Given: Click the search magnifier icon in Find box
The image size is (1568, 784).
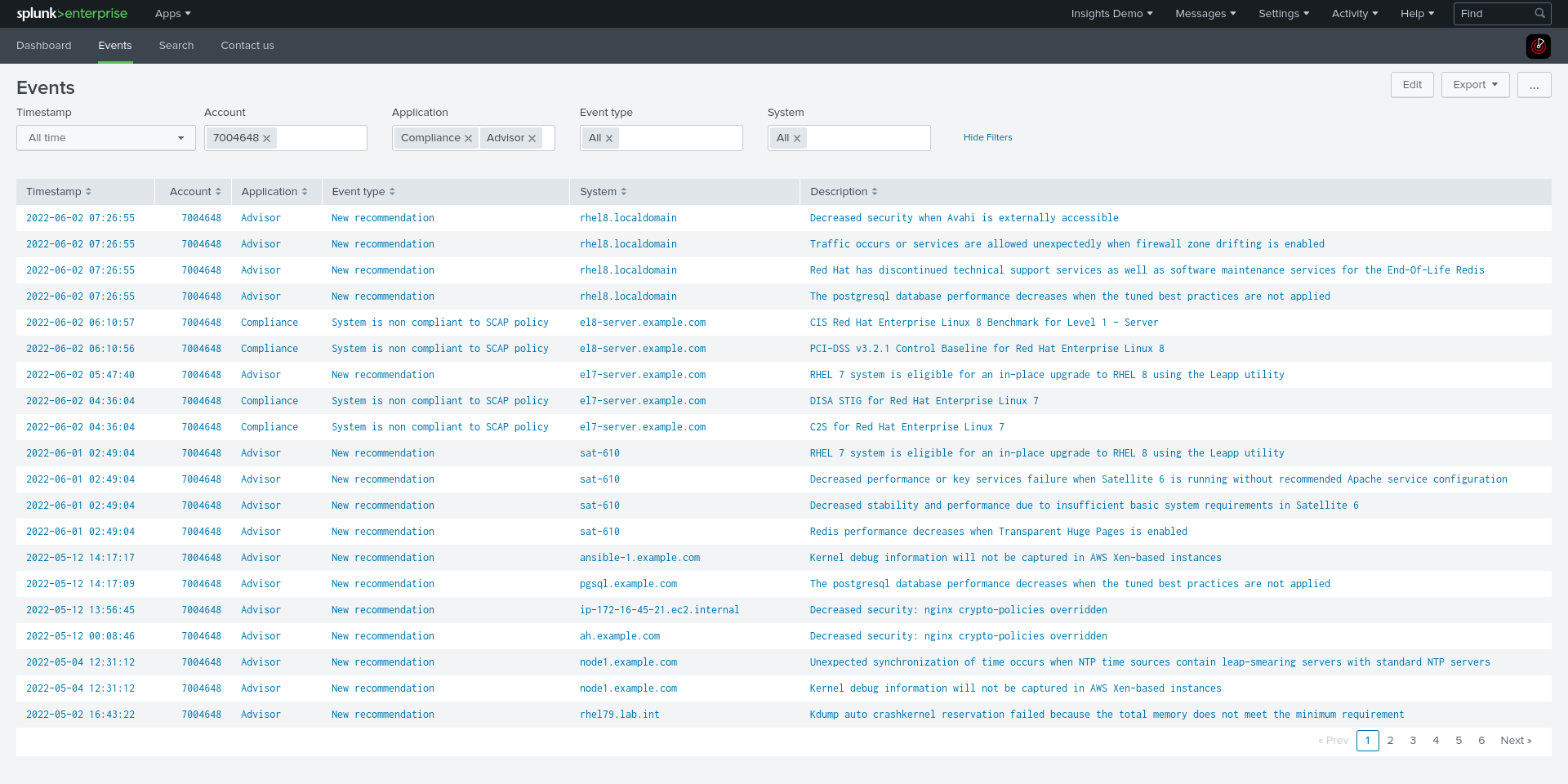Looking at the screenshot, I should pos(1539,14).
